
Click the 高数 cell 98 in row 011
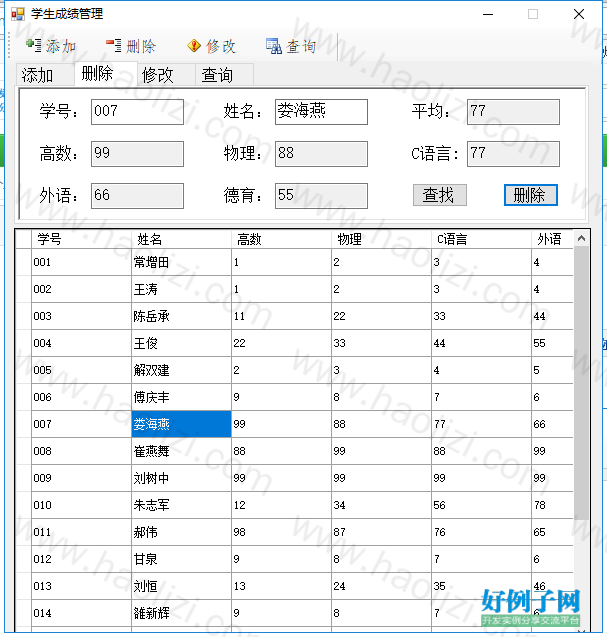[281, 532]
